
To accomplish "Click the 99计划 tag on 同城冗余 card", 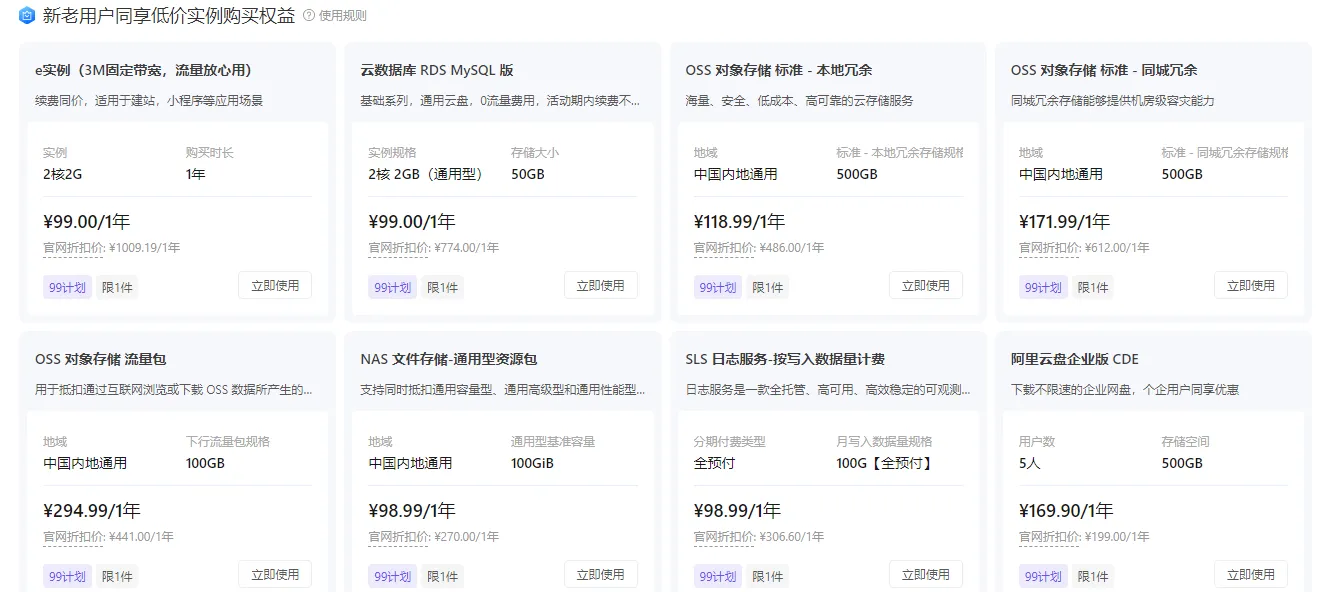I will 1042,285.
